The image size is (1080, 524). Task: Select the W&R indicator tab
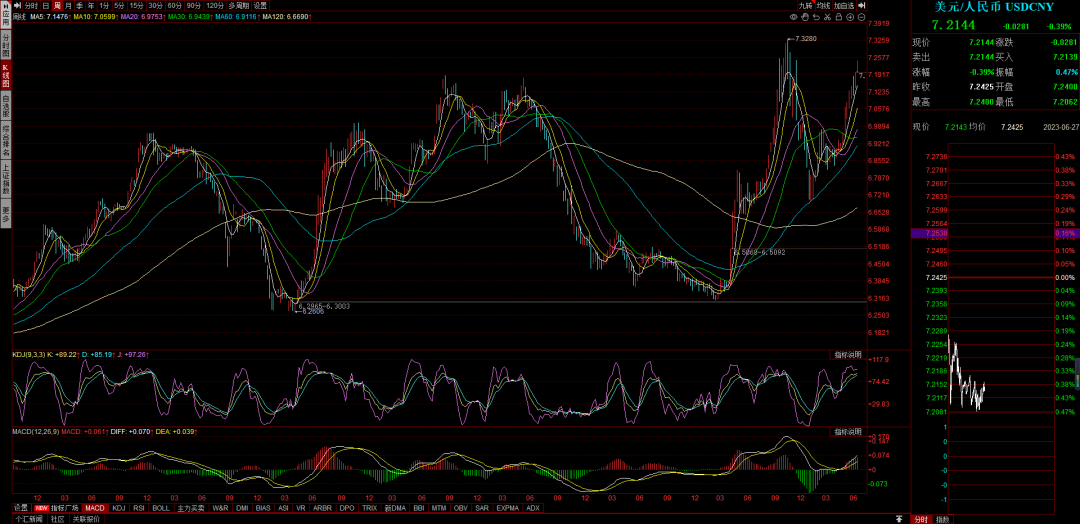click(x=220, y=508)
